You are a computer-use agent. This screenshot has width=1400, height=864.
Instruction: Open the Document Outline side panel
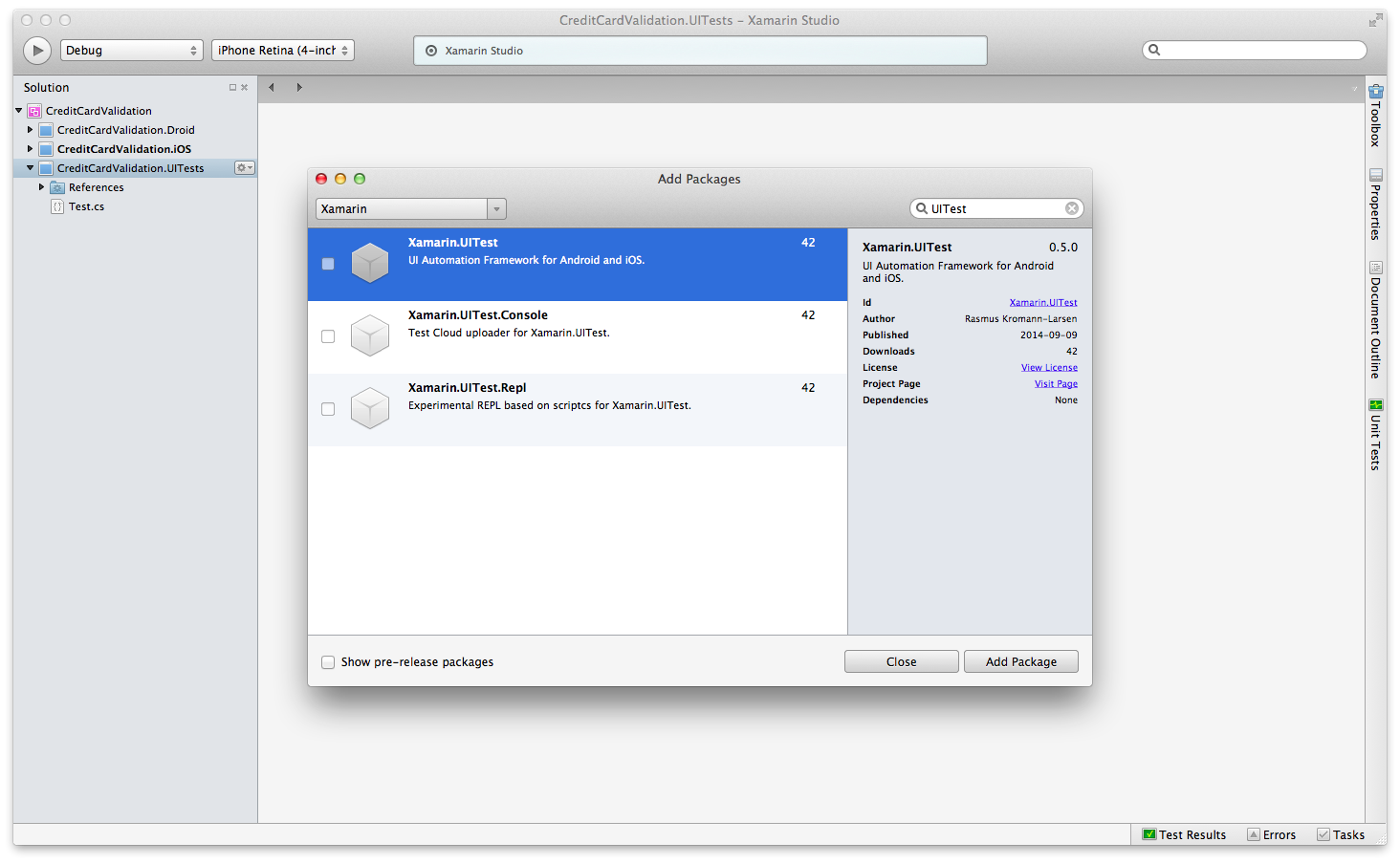point(1375,320)
